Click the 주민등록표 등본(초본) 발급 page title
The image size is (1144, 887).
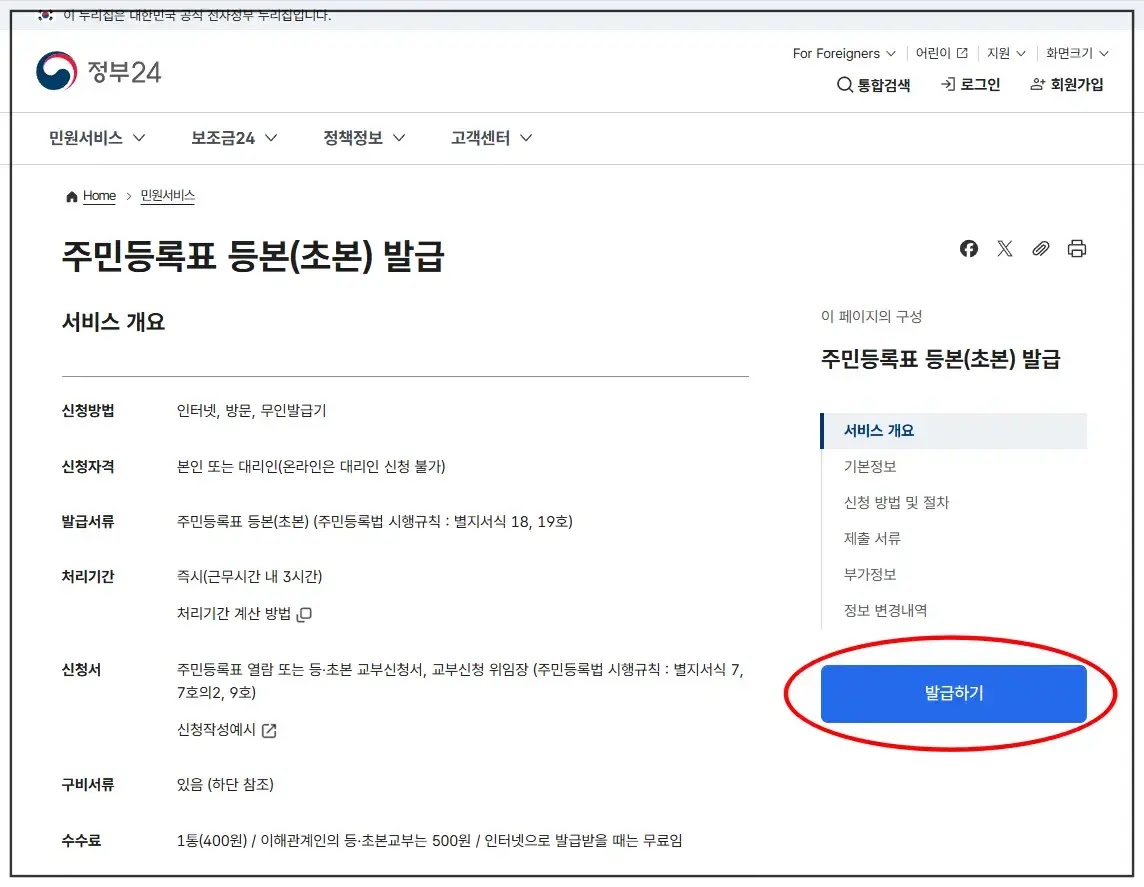coord(253,257)
